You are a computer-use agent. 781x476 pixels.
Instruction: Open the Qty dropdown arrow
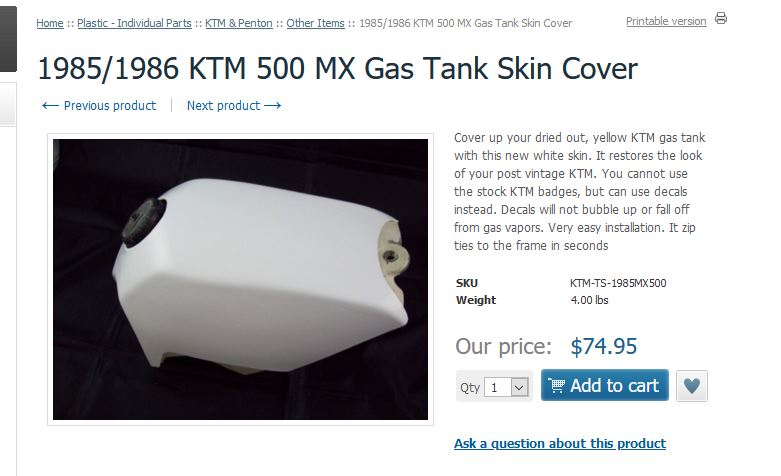click(519, 387)
